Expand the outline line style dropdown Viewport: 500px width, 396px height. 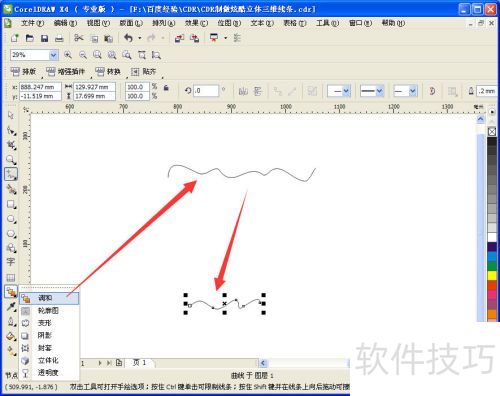pyautogui.click(x=372, y=91)
